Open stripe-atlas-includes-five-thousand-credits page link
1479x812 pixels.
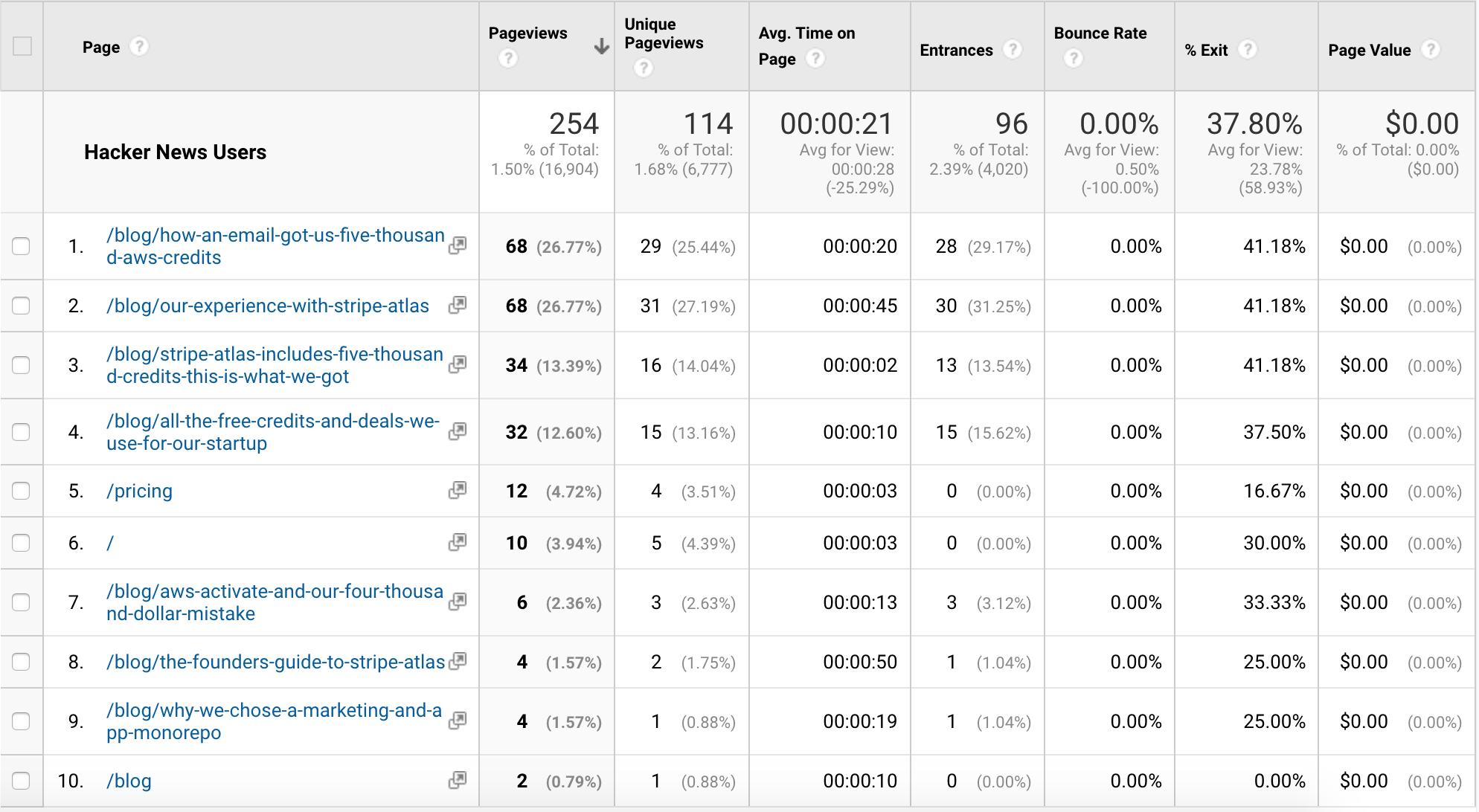point(275,365)
